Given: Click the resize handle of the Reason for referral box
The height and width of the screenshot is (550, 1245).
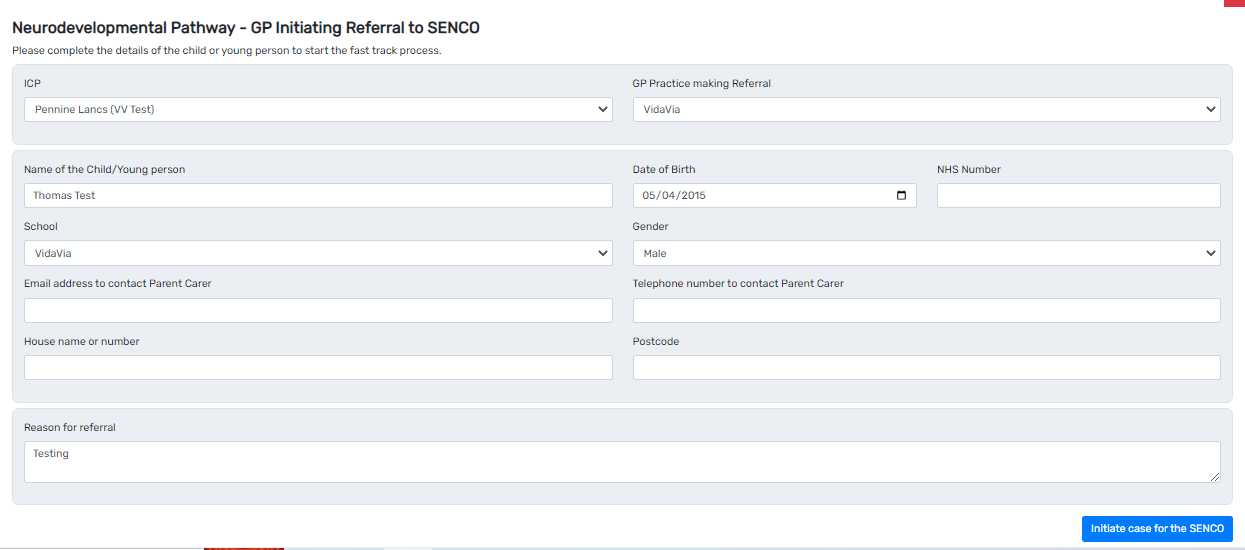Looking at the screenshot, I should 1215,477.
